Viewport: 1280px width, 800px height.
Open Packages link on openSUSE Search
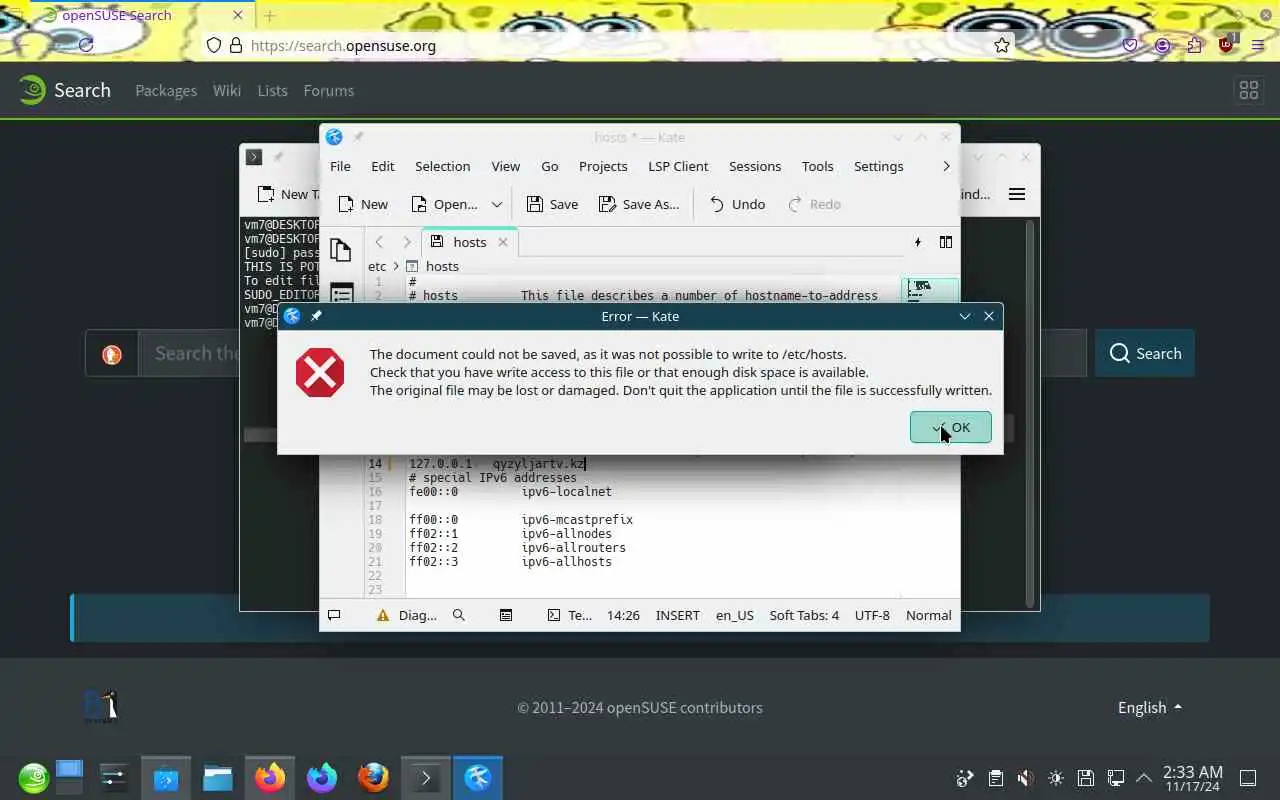point(166,90)
